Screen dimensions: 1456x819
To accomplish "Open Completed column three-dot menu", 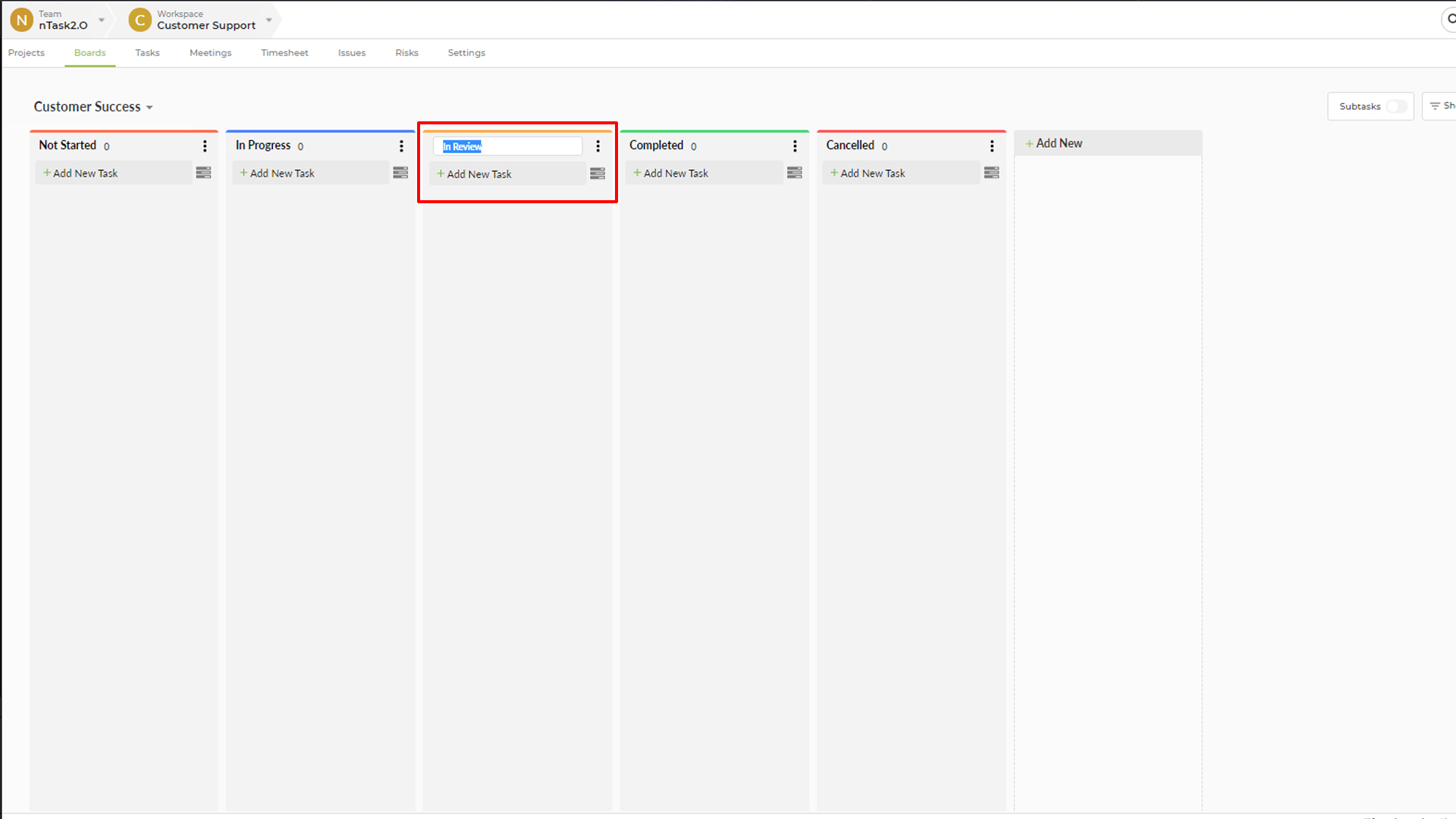I will [795, 146].
